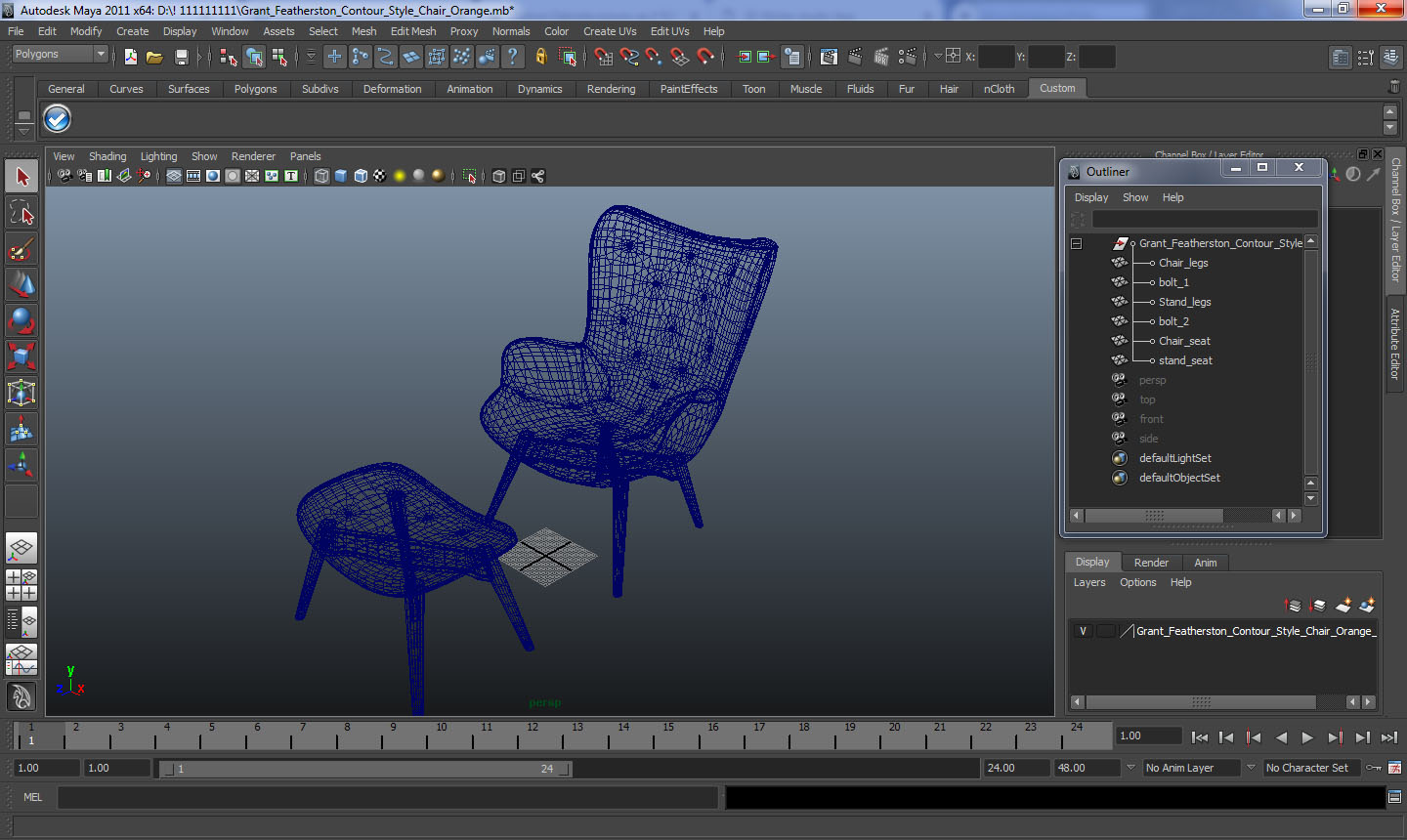The height and width of the screenshot is (840, 1407).
Task: Open the No Character Set dropdown
Action: 1312,768
